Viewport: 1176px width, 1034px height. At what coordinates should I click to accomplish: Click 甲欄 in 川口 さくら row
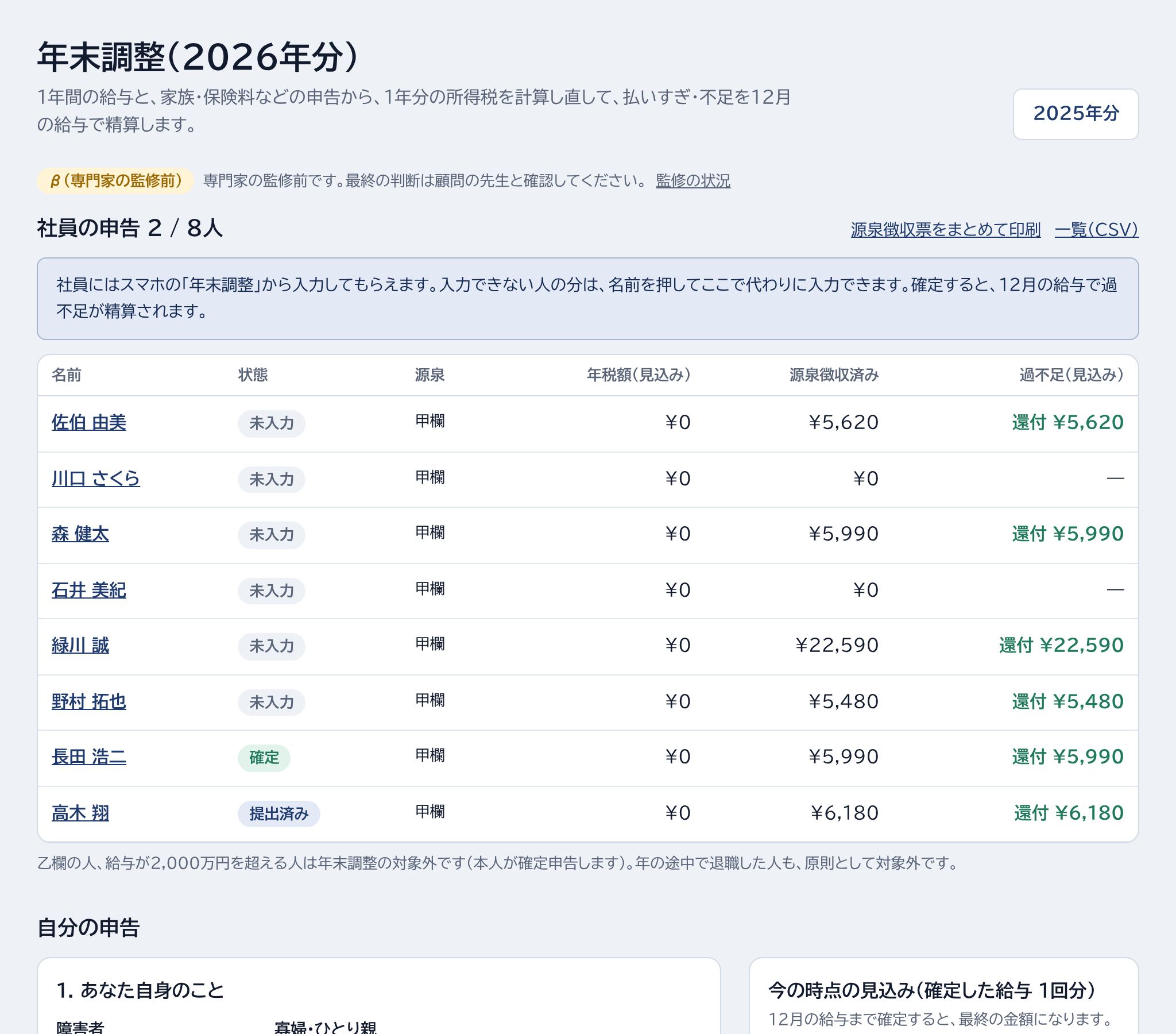(x=430, y=477)
